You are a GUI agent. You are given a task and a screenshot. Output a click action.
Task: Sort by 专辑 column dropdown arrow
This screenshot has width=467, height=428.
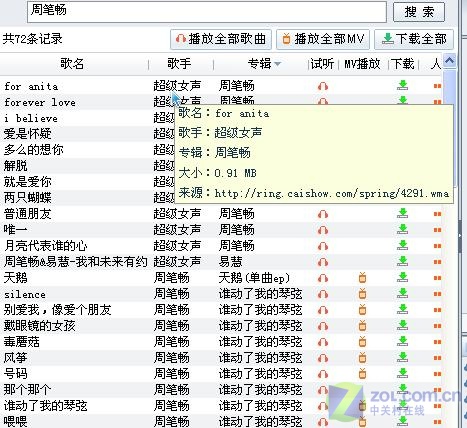point(278,64)
